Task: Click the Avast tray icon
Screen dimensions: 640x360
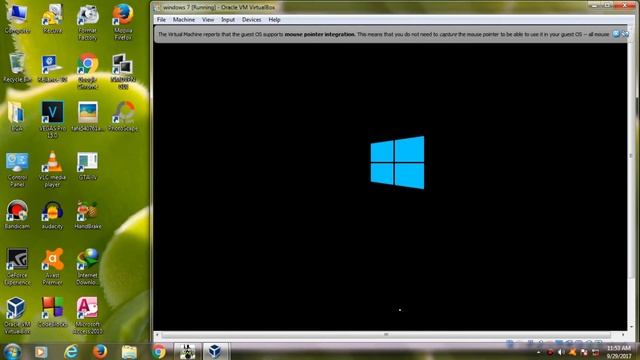Action: click(572, 352)
